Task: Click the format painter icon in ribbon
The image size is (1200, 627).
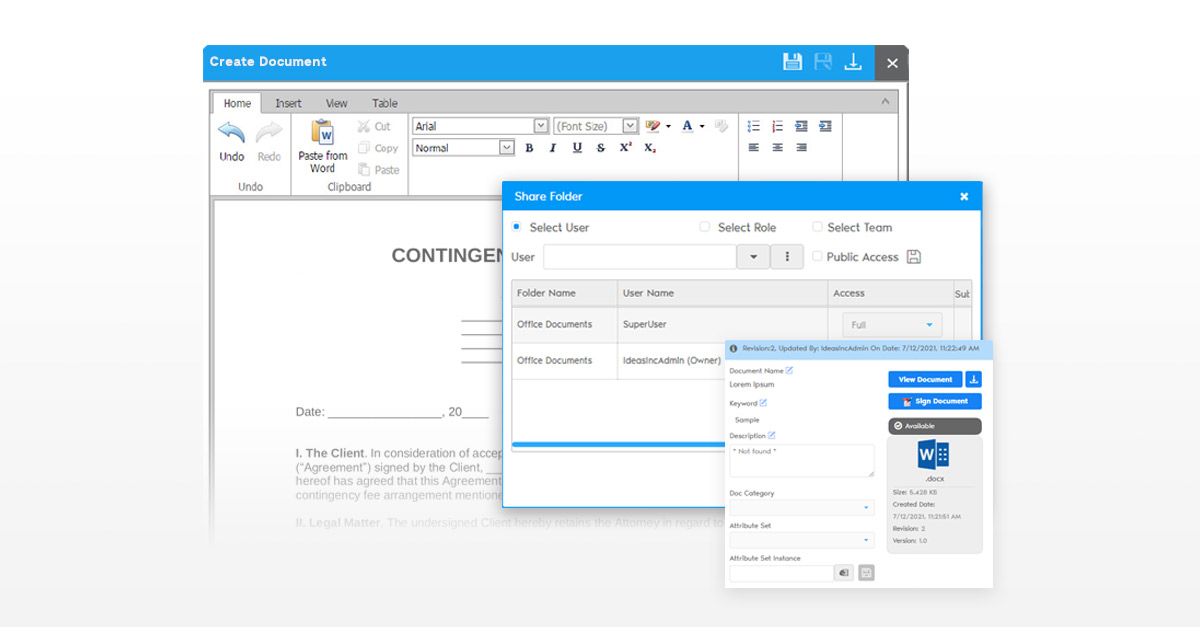Action: click(x=722, y=126)
